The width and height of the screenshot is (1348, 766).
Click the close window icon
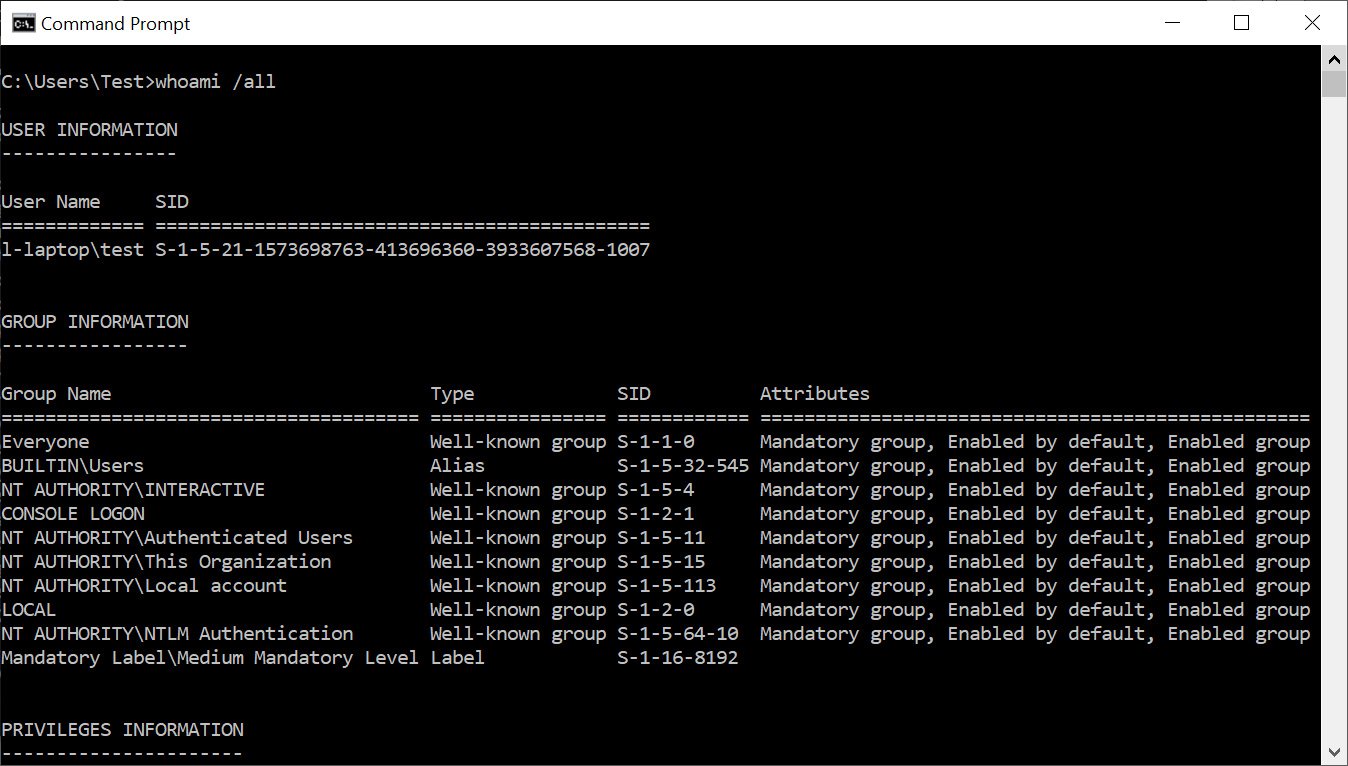(1312, 22)
